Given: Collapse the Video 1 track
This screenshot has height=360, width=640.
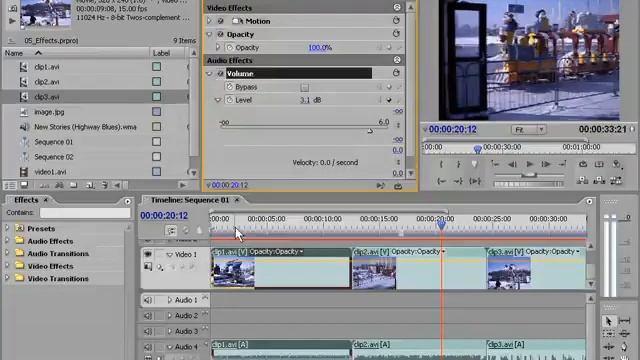Looking at the screenshot, I should click(x=169, y=255).
